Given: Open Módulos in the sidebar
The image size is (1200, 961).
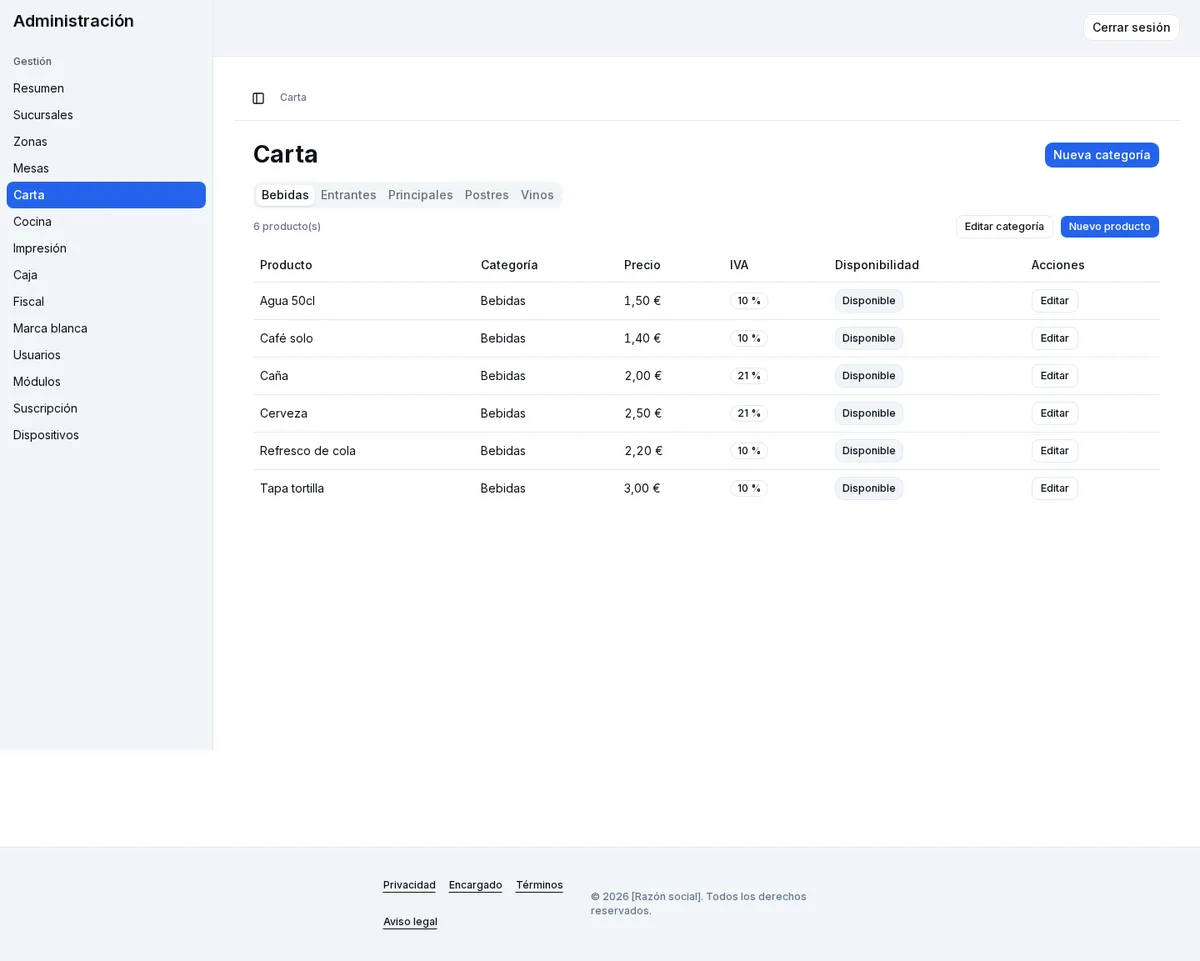Looking at the screenshot, I should pos(106,382).
